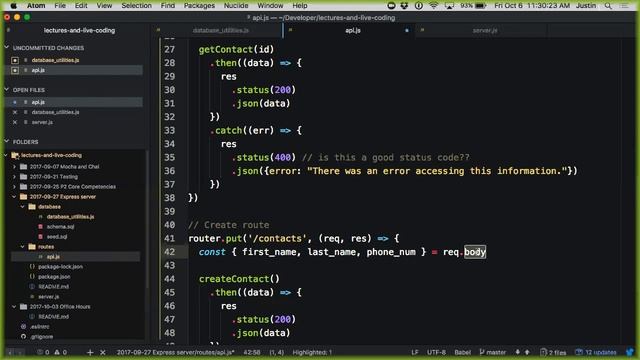Switch to the server.js tab
Image resolution: width=640 pixels, height=360 pixels.
tap(485, 30)
